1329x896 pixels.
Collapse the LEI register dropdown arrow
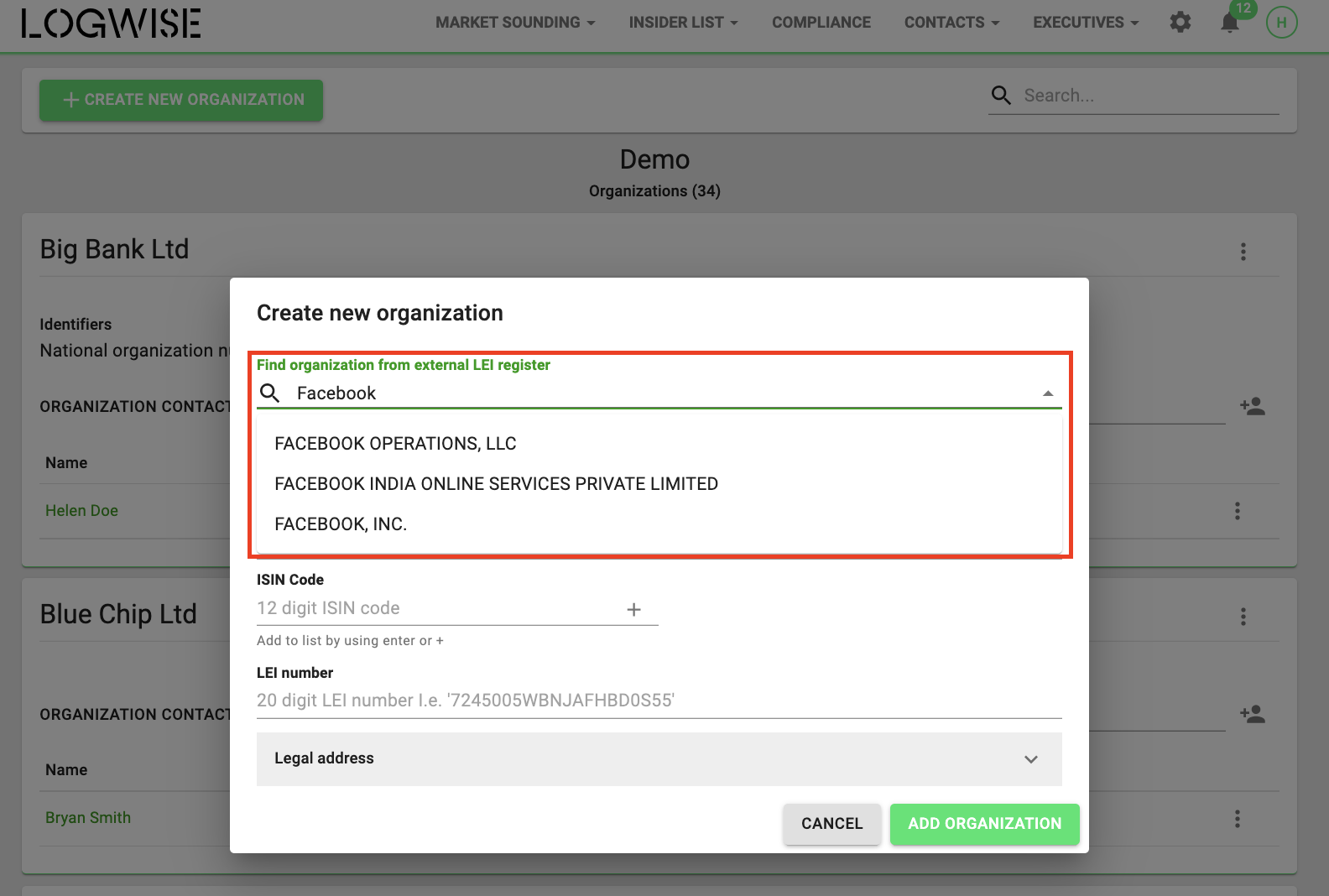(x=1048, y=393)
